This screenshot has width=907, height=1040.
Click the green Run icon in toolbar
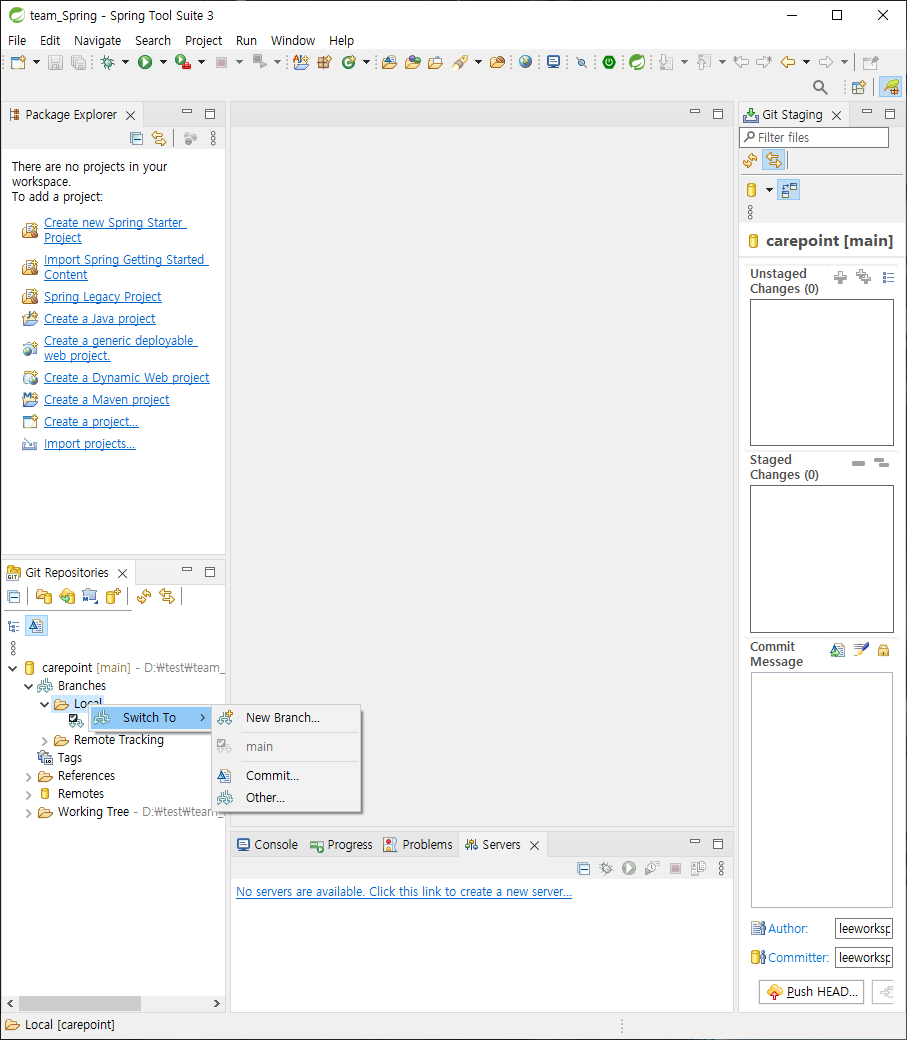click(145, 62)
